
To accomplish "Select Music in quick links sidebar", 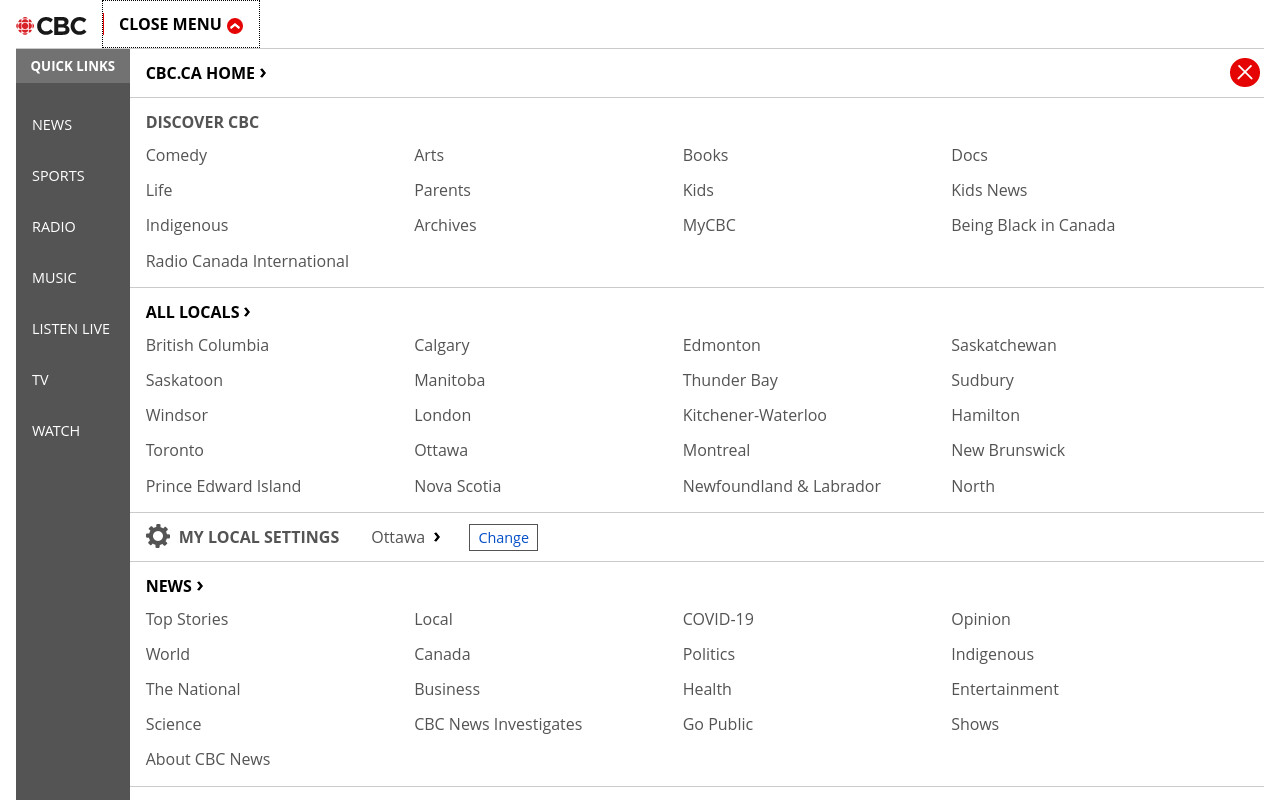I will (54, 278).
